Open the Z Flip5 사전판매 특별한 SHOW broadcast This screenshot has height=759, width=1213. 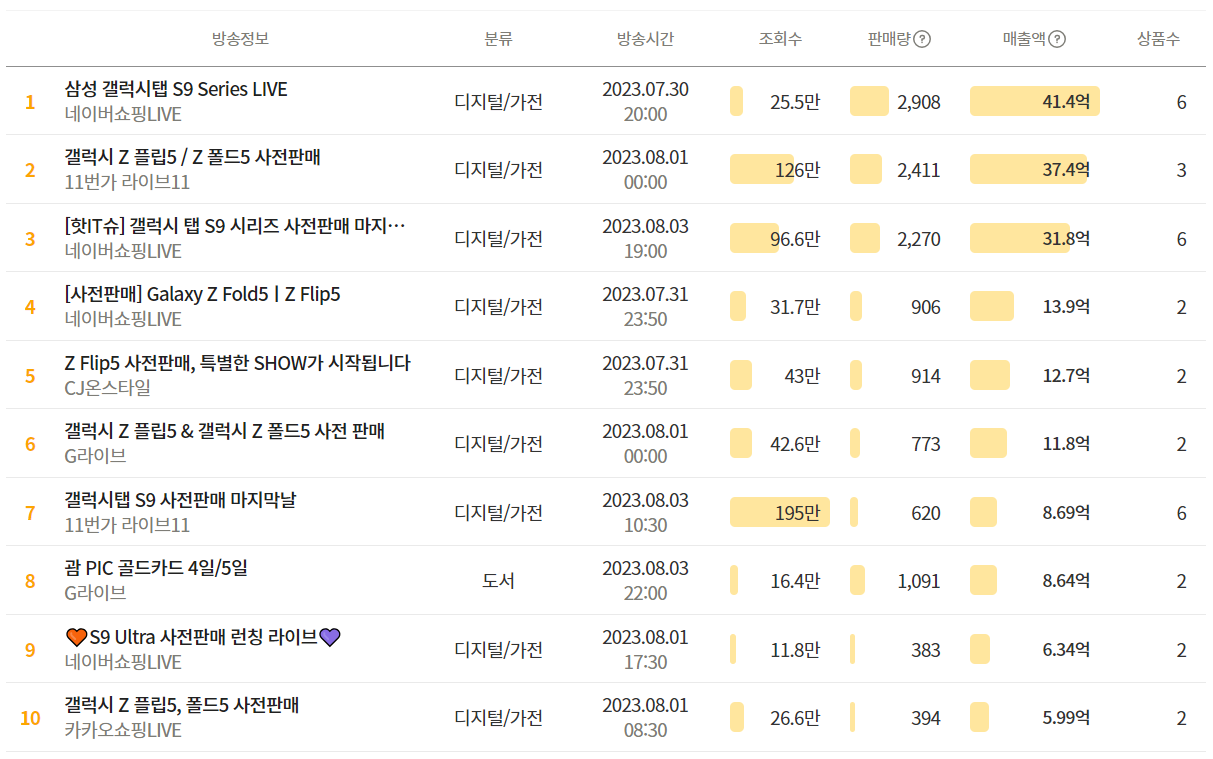point(237,362)
